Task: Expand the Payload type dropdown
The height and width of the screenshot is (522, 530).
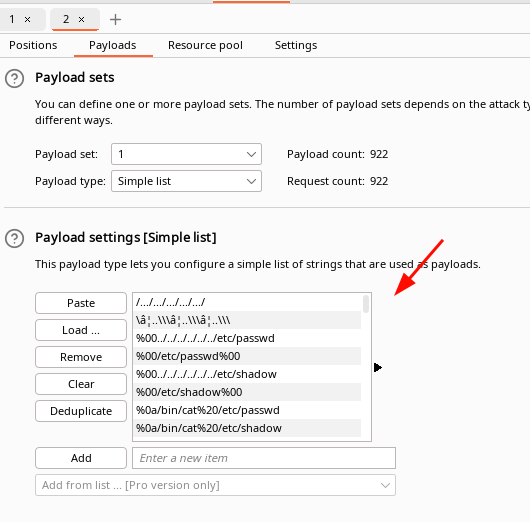Action: pyautogui.click(x=186, y=181)
